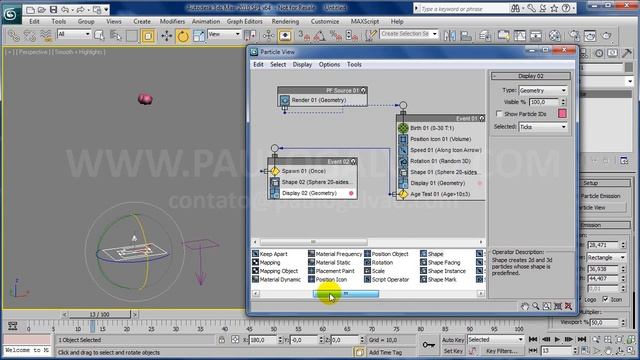The image size is (640, 360).
Task: Select the Select and Move tool
Action: pyautogui.click(x=167, y=36)
